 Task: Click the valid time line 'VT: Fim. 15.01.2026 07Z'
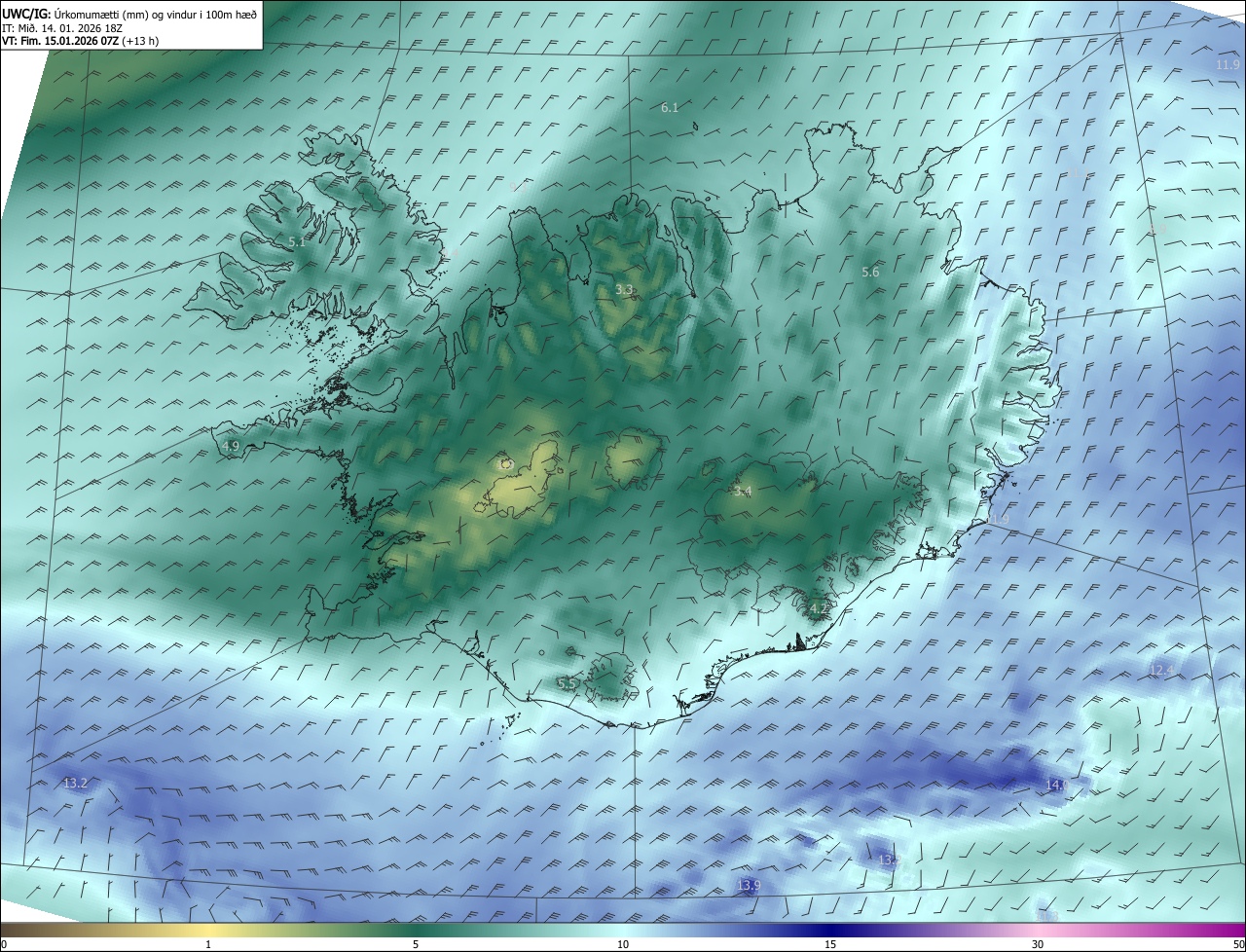point(61,41)
